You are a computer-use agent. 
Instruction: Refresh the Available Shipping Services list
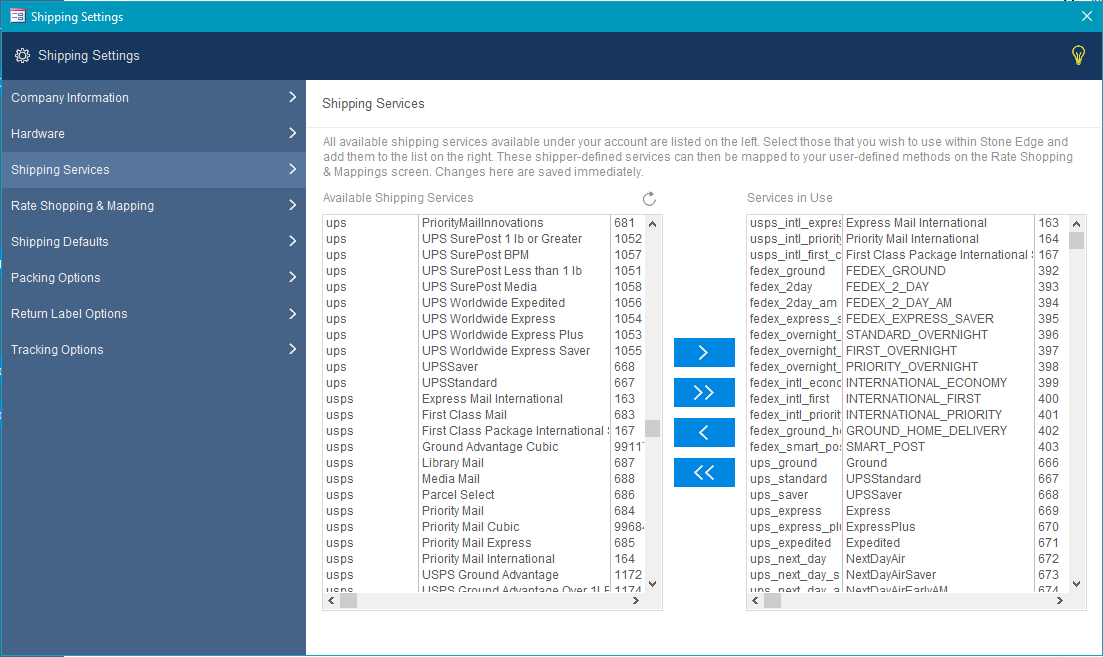649,199
